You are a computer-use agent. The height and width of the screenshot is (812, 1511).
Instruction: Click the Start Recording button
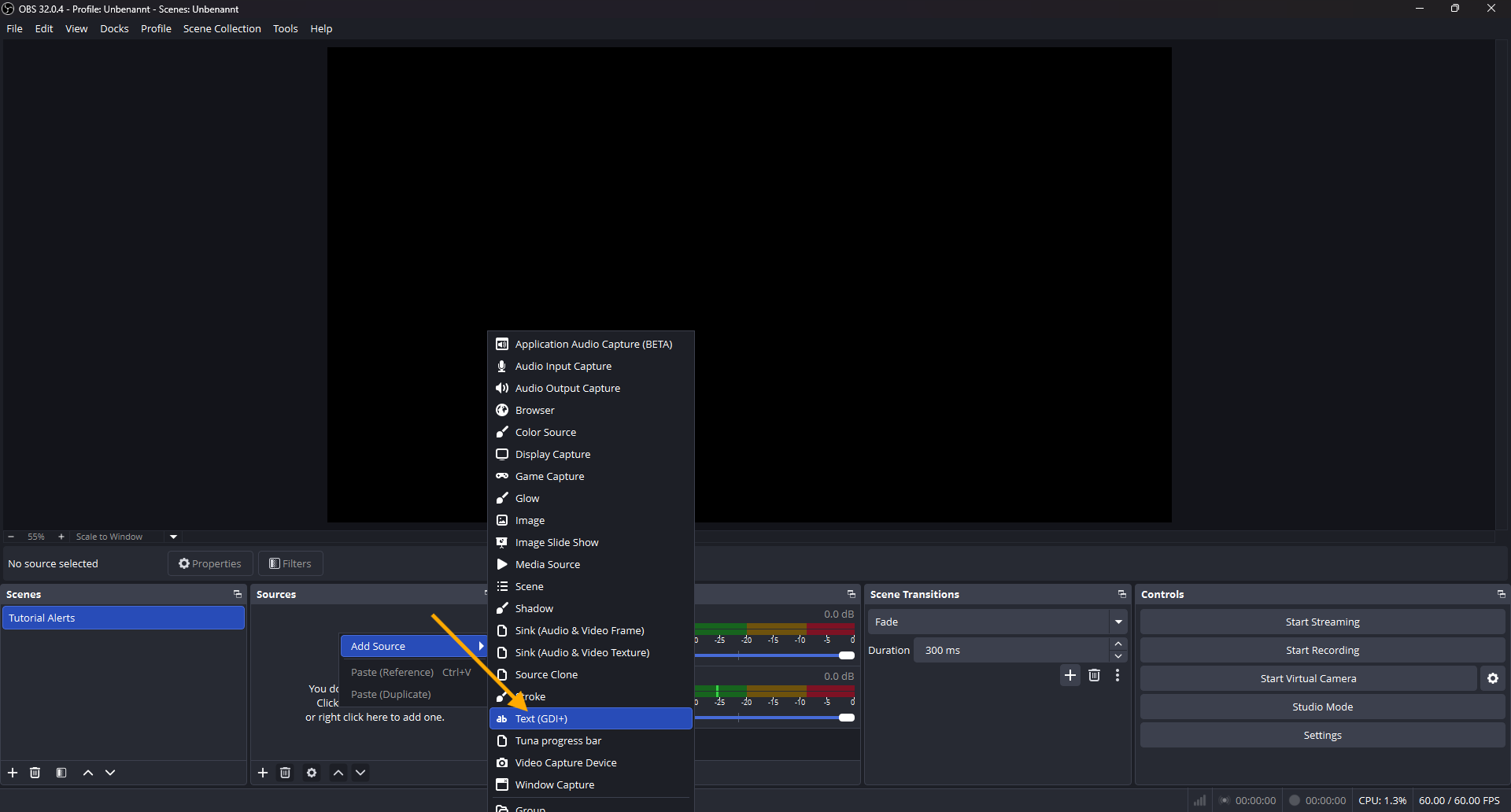pos(1322,650)
